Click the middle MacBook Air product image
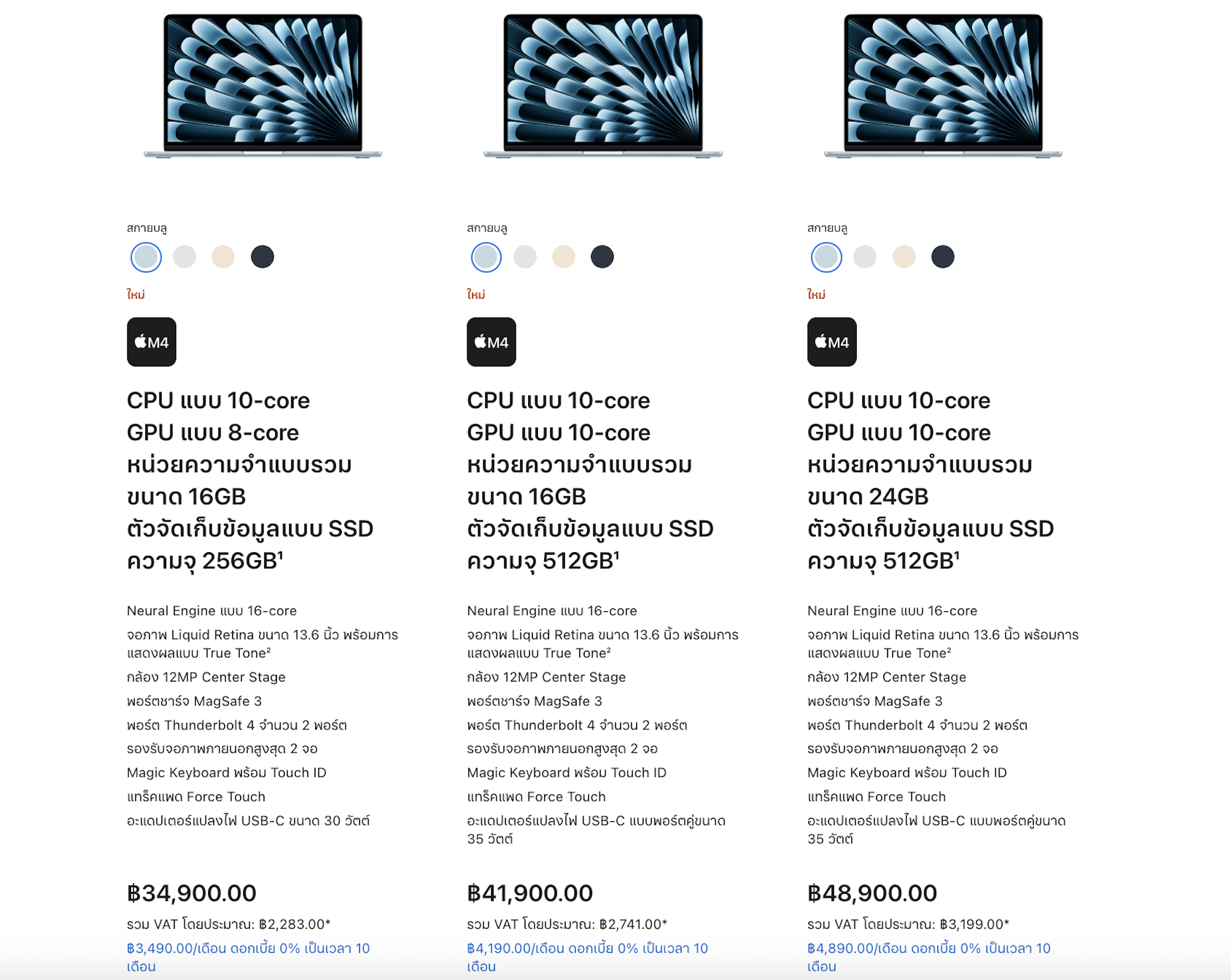The image size is (1231, 980). [x=603, y=86]
